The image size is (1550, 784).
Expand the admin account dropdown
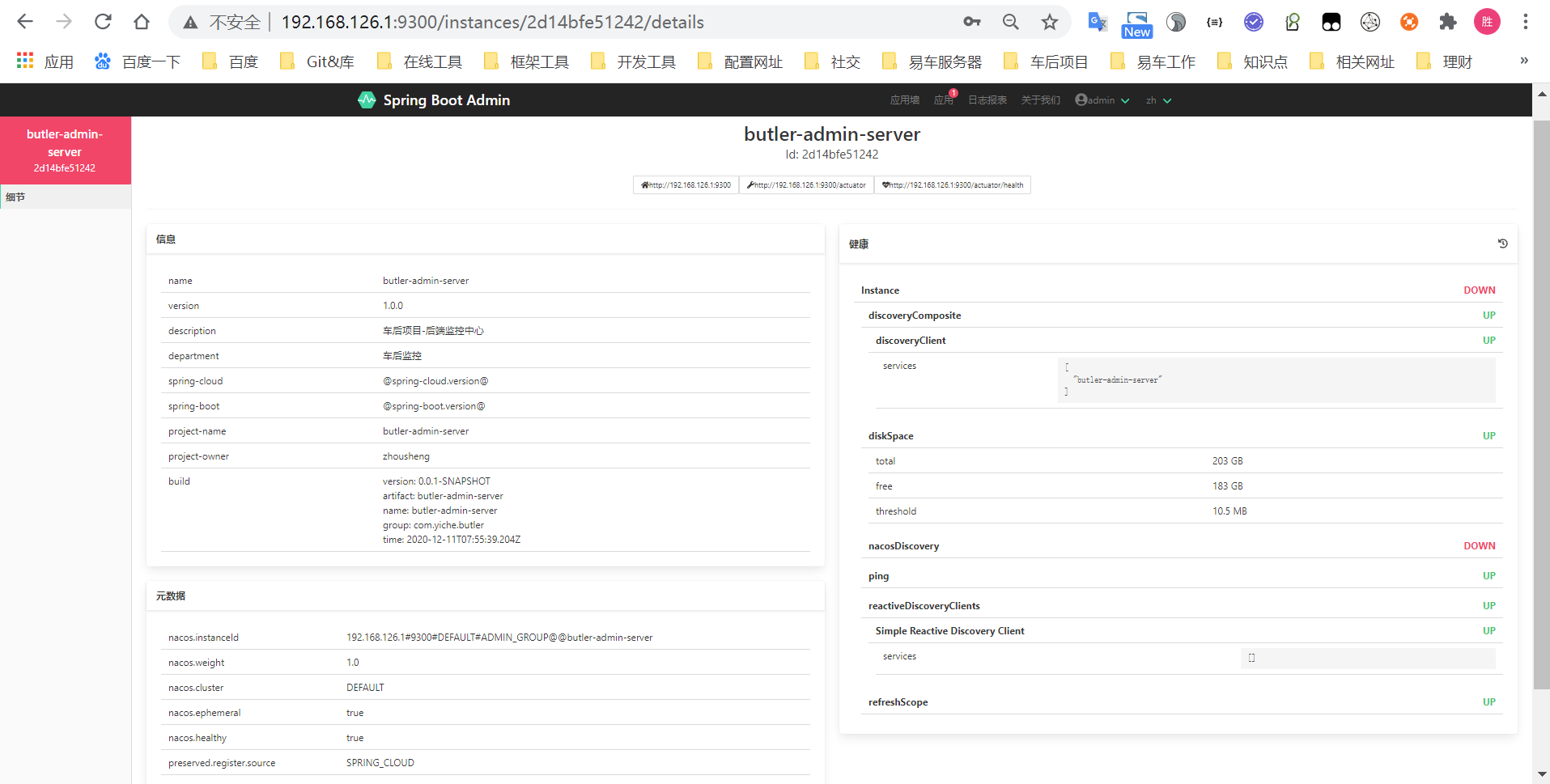(1125, 100)
